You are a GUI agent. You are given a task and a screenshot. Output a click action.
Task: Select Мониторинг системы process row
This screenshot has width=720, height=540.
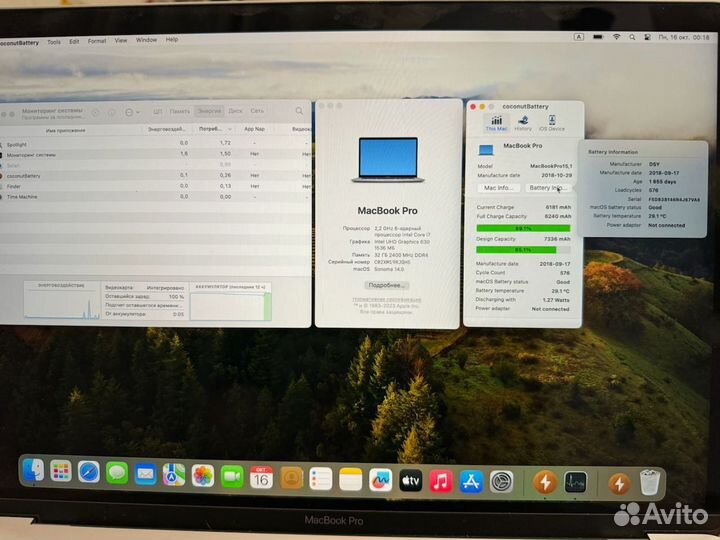click(156, 154)
